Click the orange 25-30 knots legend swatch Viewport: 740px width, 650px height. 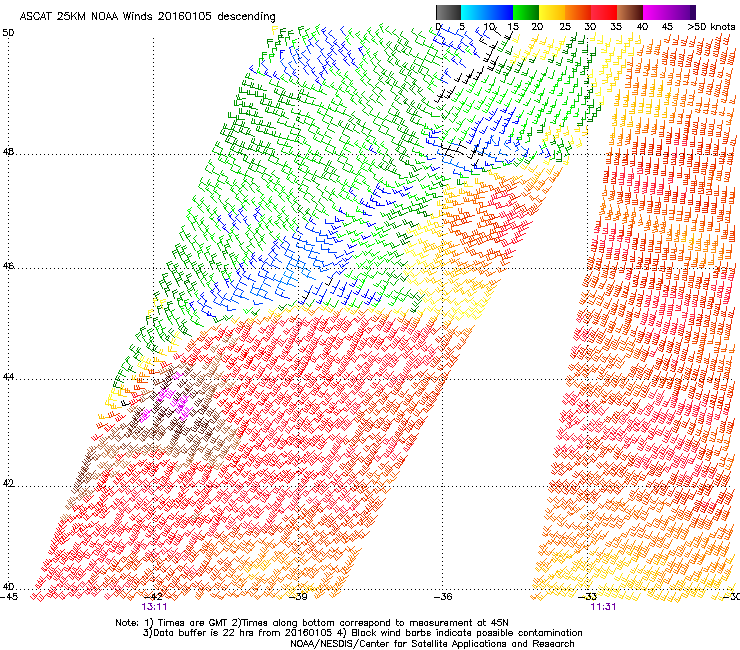(578, 12)
